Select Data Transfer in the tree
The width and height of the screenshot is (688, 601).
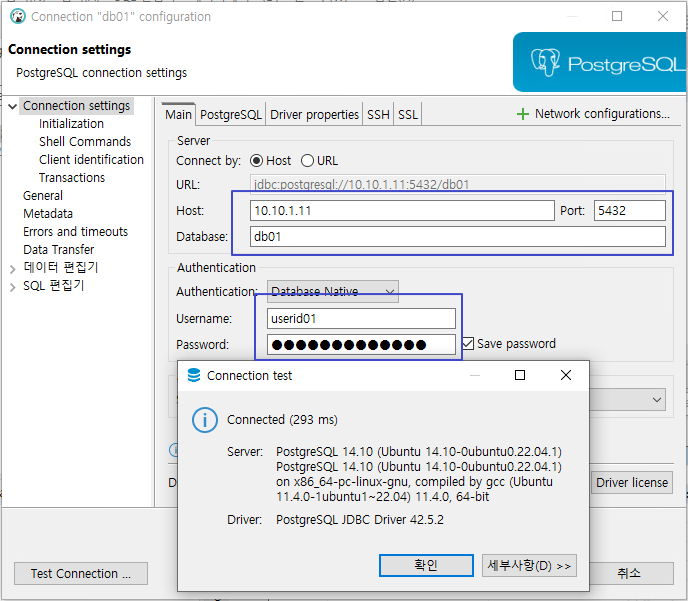point(58,250)
